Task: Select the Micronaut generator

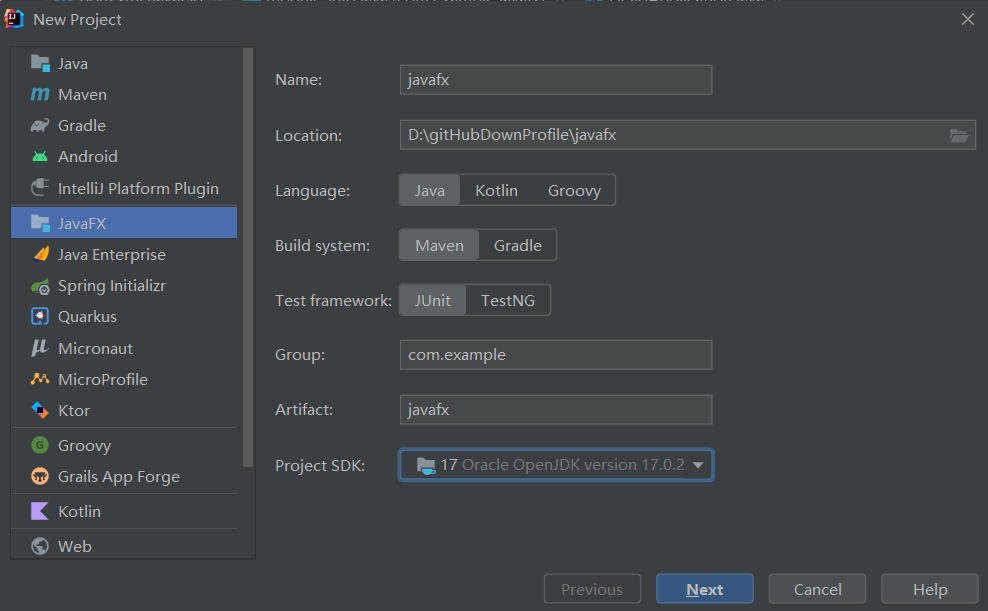Action: tap(95, 347)
